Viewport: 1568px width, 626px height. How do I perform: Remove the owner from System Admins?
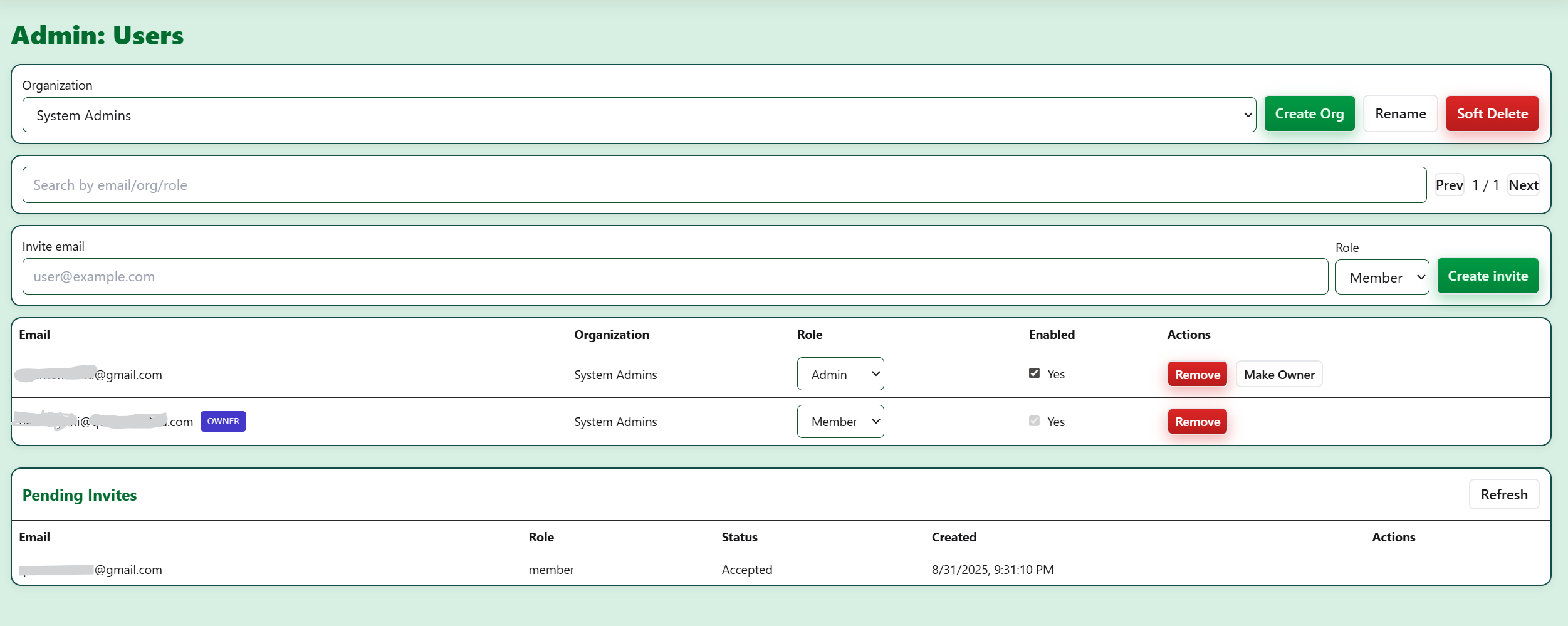click(x=1197, y=421)
